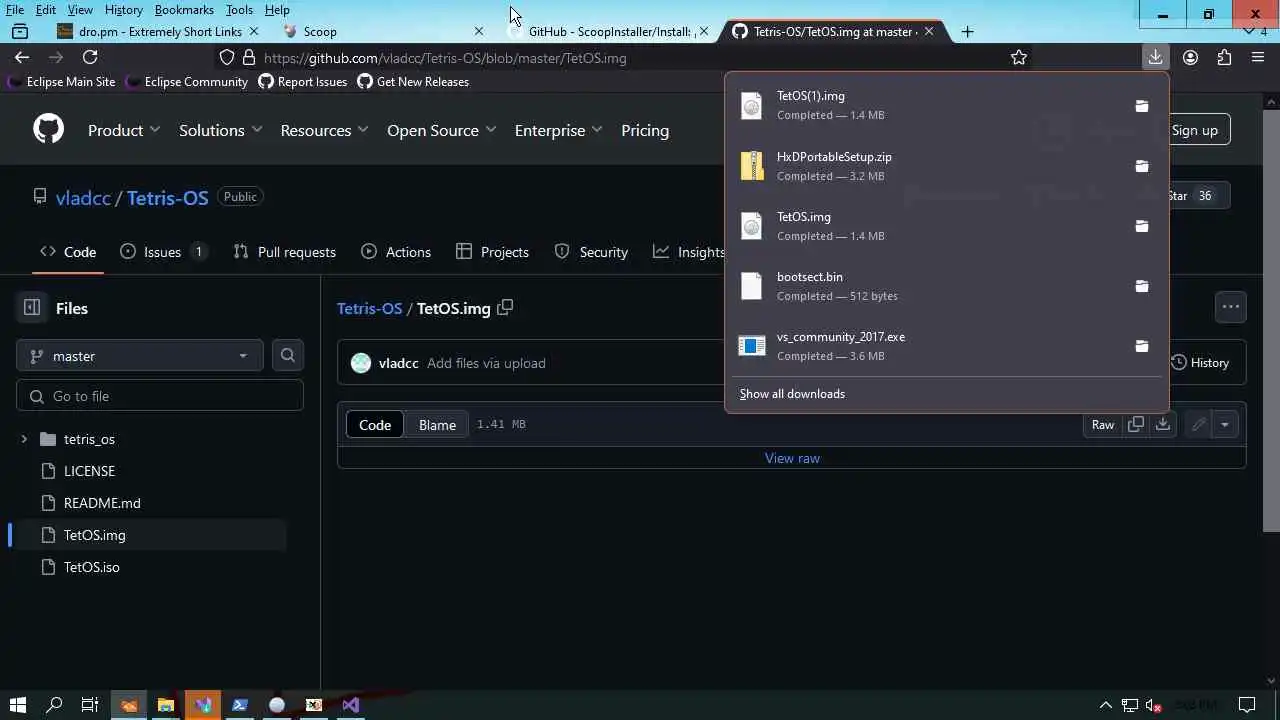Open the Product navigation dropdown
Screen dimensions: 1280x720
pos(124,130)
